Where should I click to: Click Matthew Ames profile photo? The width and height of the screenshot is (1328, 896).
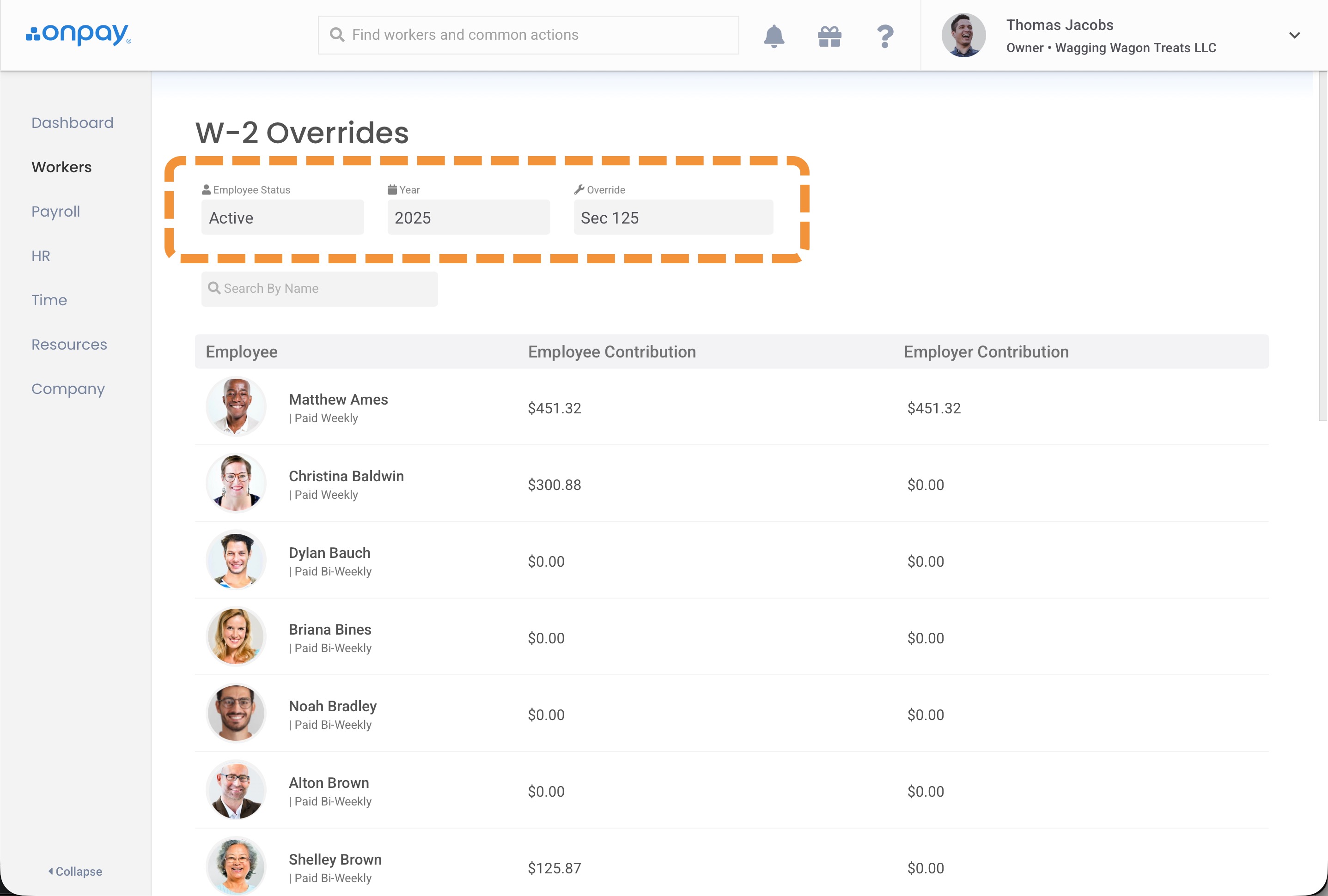point(236,406)
